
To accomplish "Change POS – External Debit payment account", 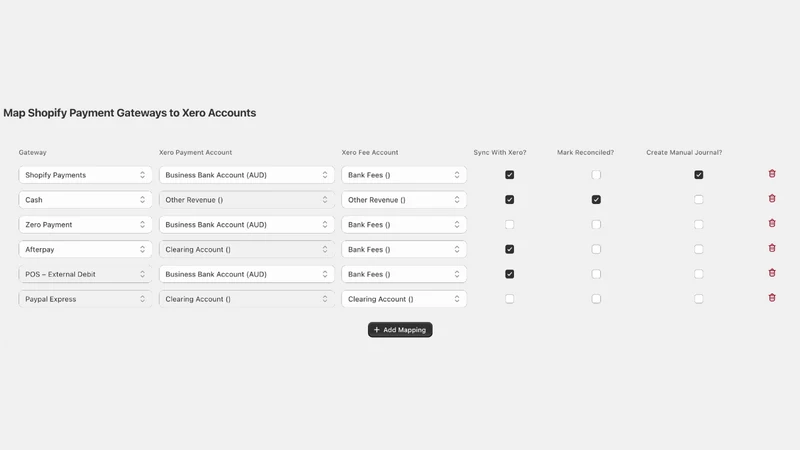I will click(246, 274).
